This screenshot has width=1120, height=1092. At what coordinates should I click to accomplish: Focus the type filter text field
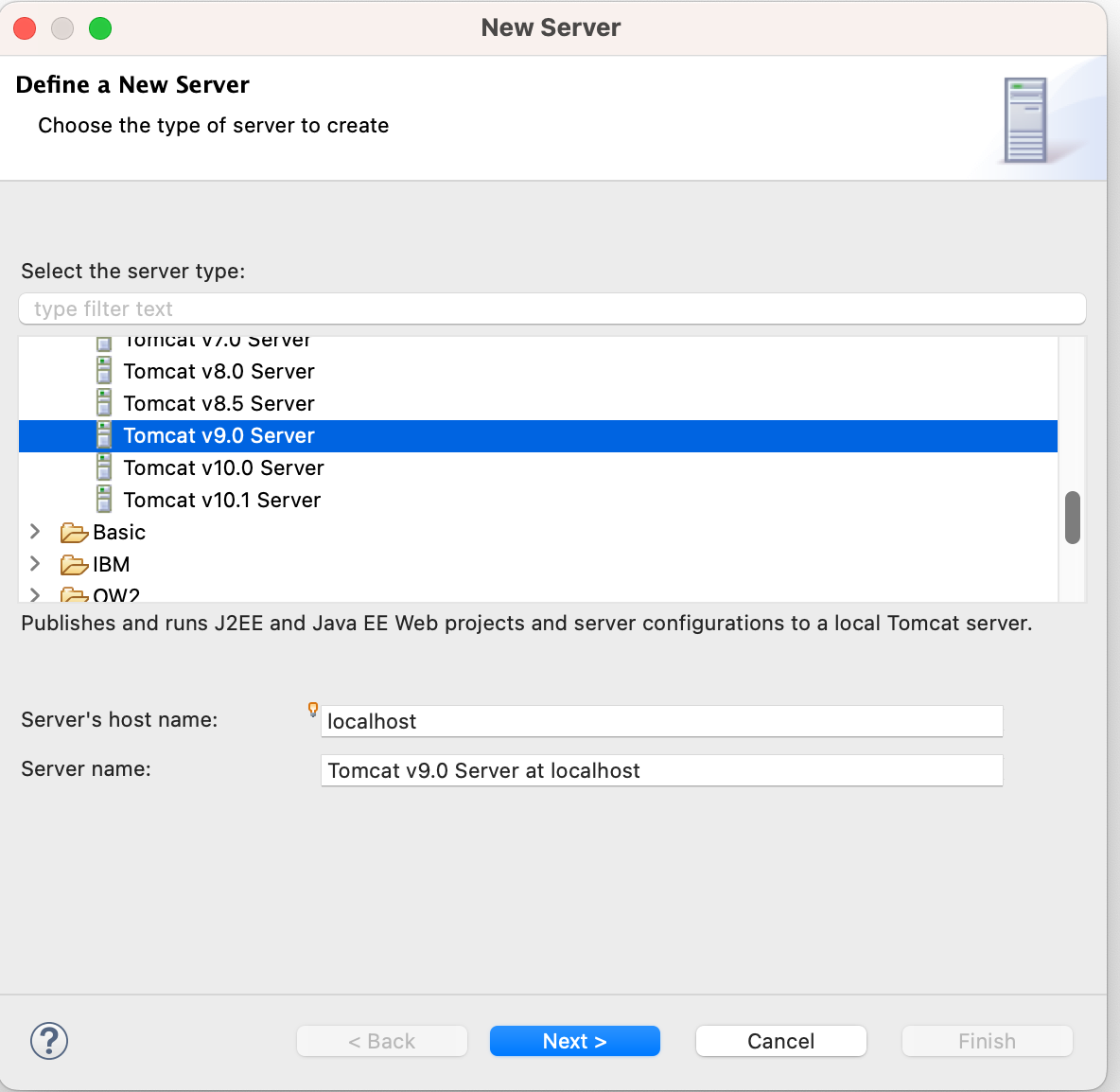(552, 308)
